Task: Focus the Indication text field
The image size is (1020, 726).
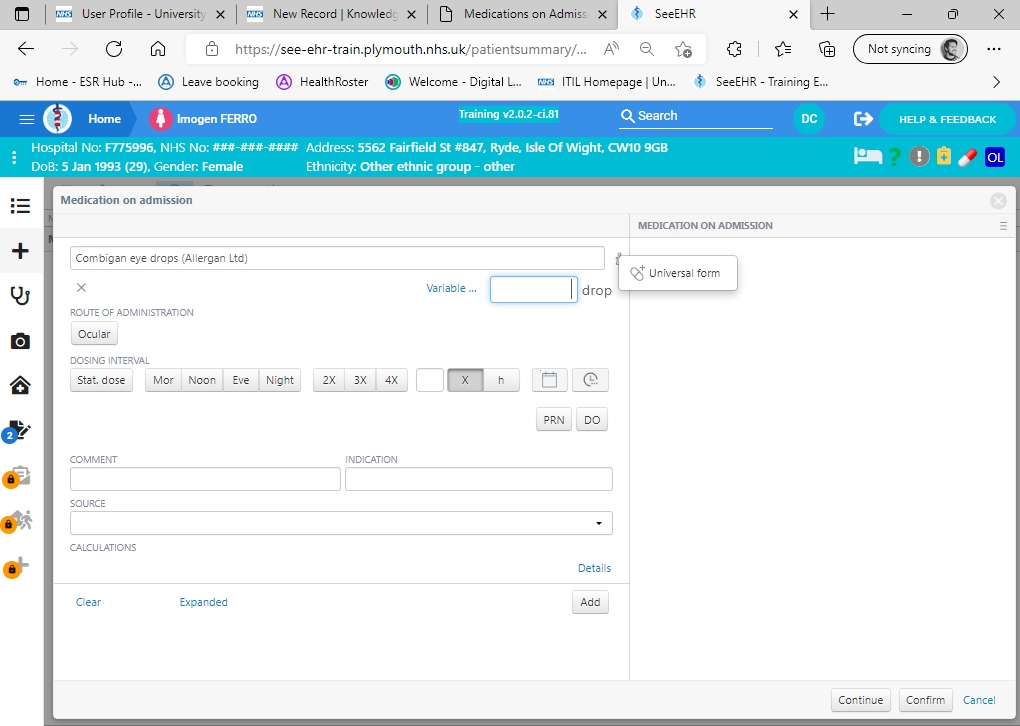Action: [x=479, y=479]
